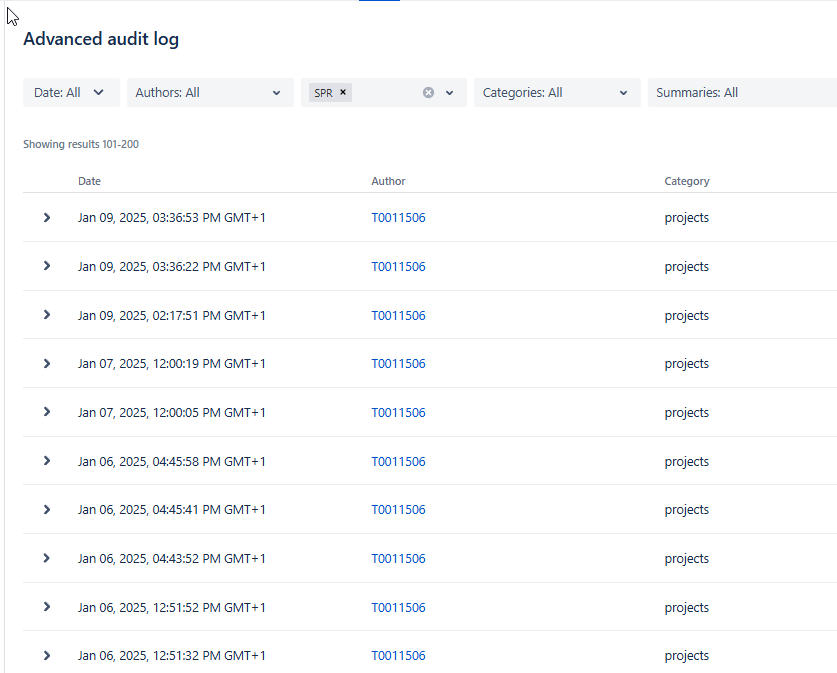Select date 'Jan 07, 2025, 12:00:19 PM GMT+1'
The width and height of the screenshot is (837, 673).
tap(171, 363)
